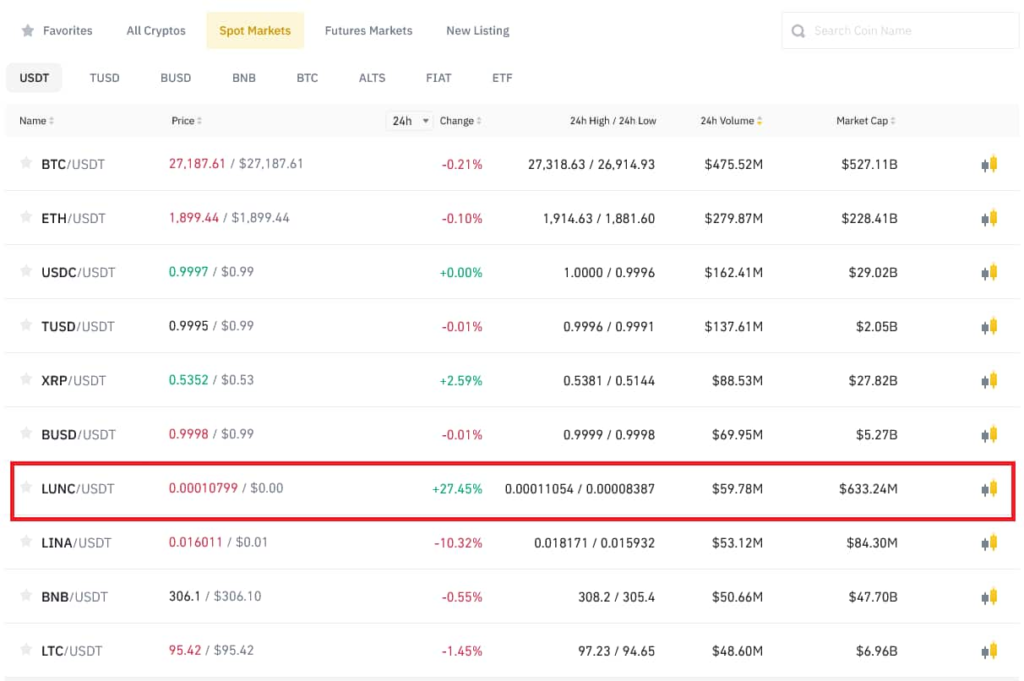Click the search magnifier icon
Viewport: 1024px width, 681px height.
pyautogui.click(x=798, y=31)
